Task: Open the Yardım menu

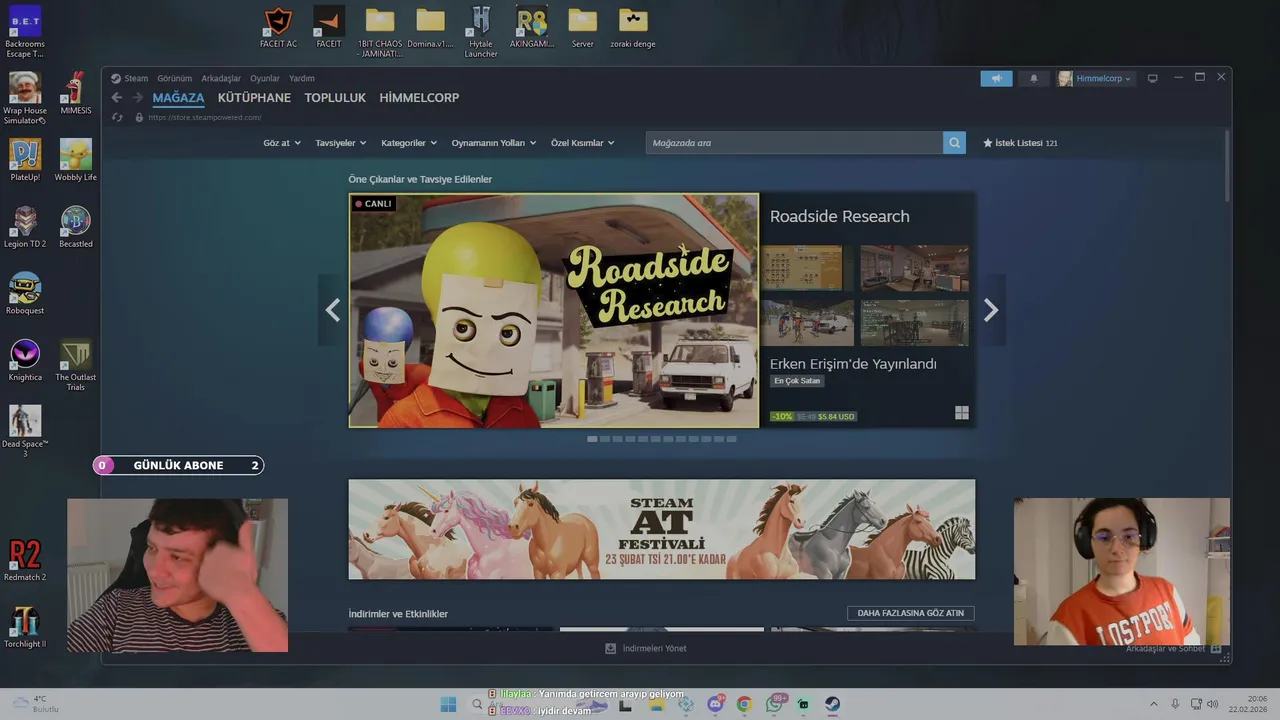Action: 302,78
